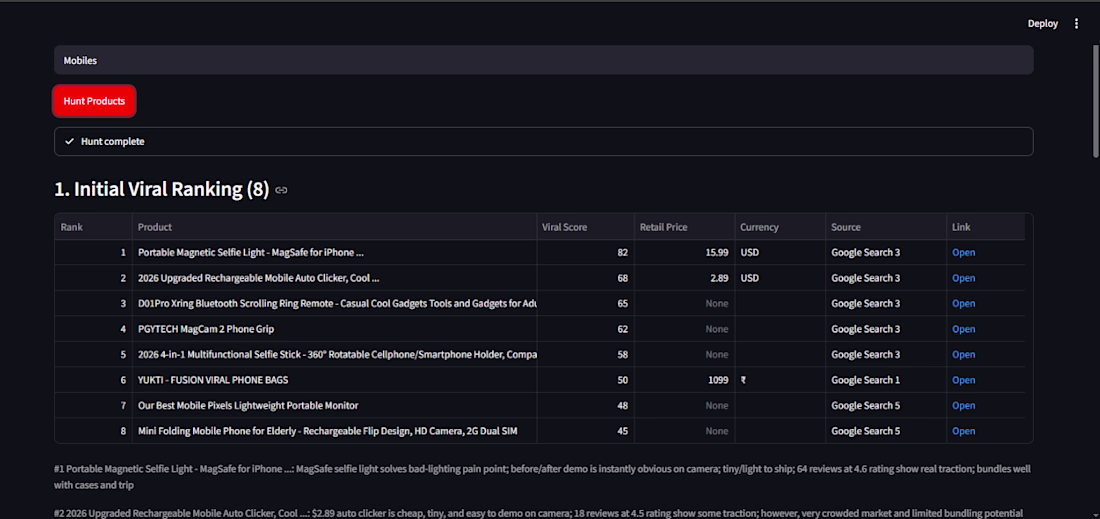Click the viral score 65 cell
This screenshot has height=519, width=1100.
(x=586, y=304)
